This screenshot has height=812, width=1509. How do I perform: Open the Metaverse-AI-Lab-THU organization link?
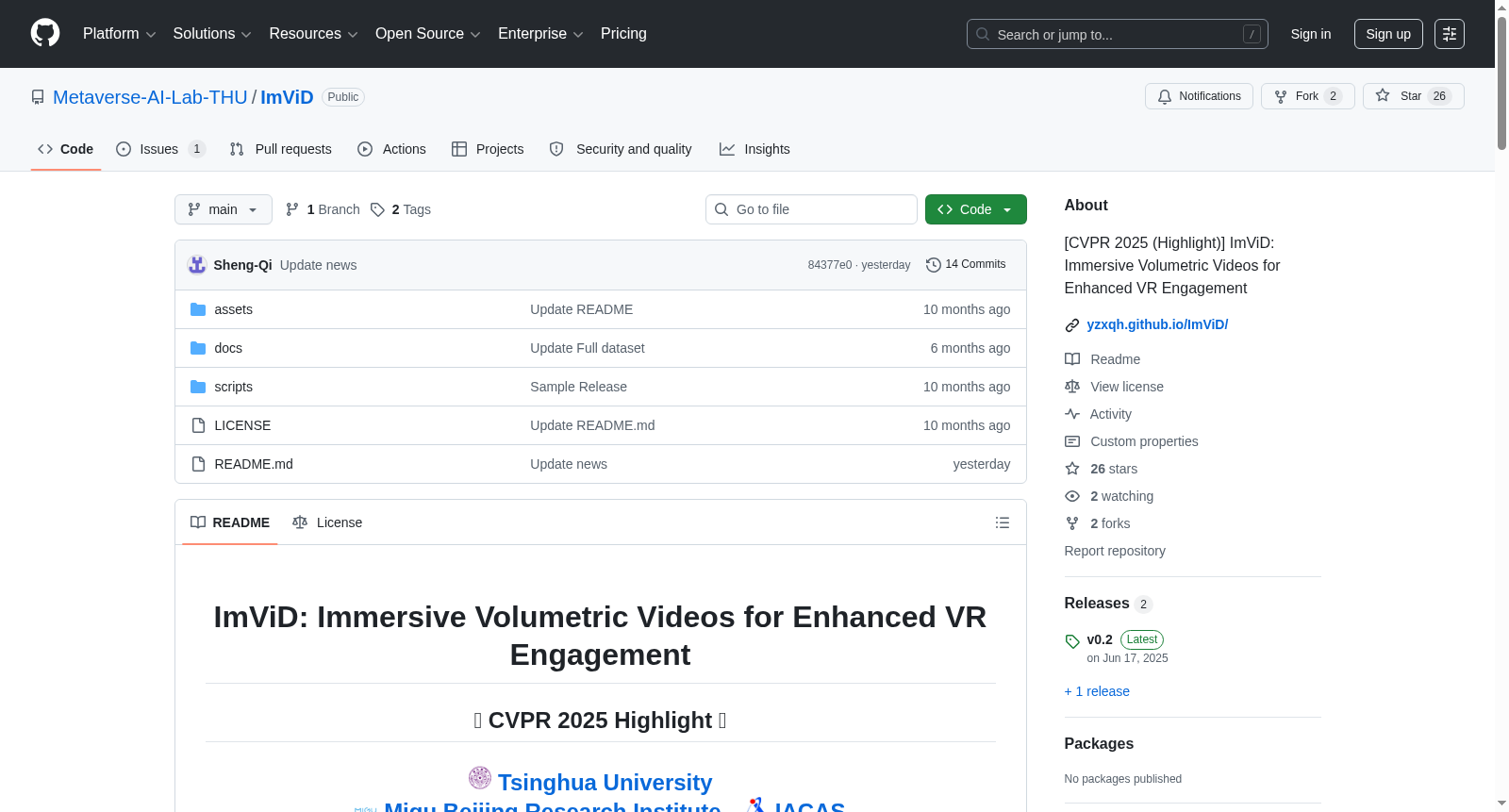pos(150,97)
